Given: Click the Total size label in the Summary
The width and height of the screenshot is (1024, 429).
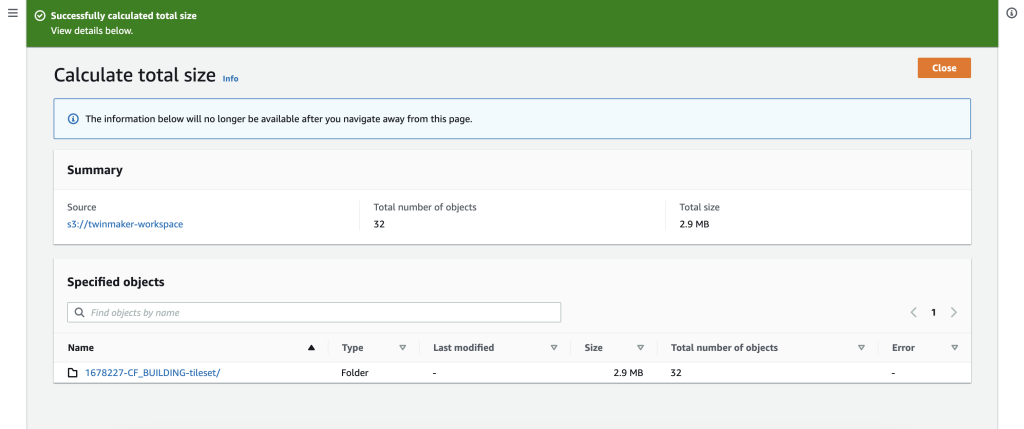Looking at the screenshot, I should click(699, 207).
